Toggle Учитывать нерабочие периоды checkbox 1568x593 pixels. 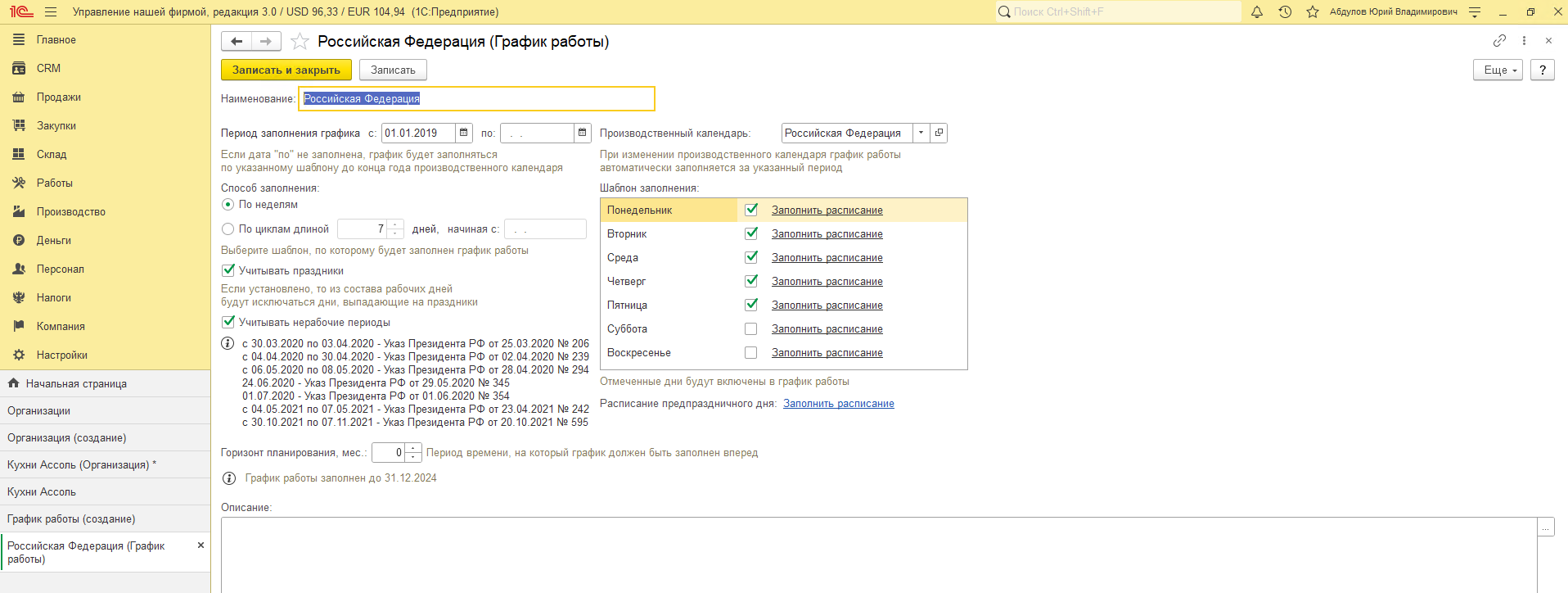tap(228, 322)
